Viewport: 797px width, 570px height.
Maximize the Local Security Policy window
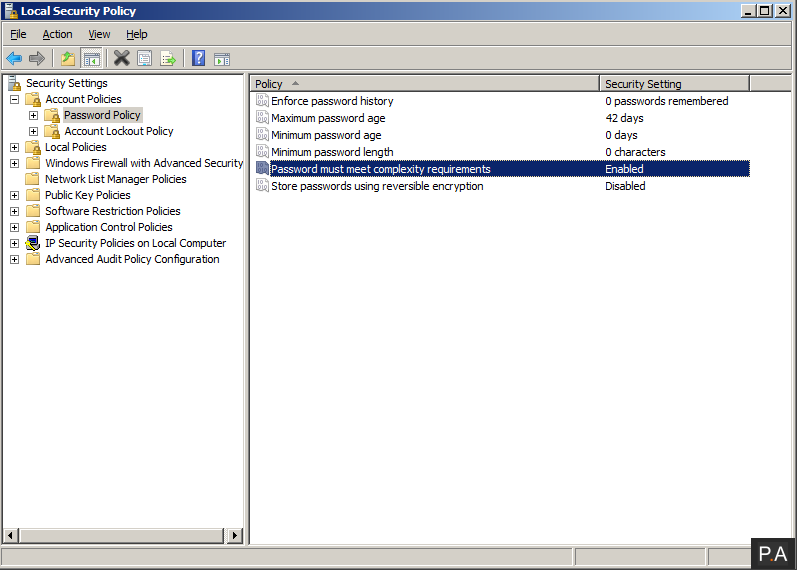(x=765, y=11)
